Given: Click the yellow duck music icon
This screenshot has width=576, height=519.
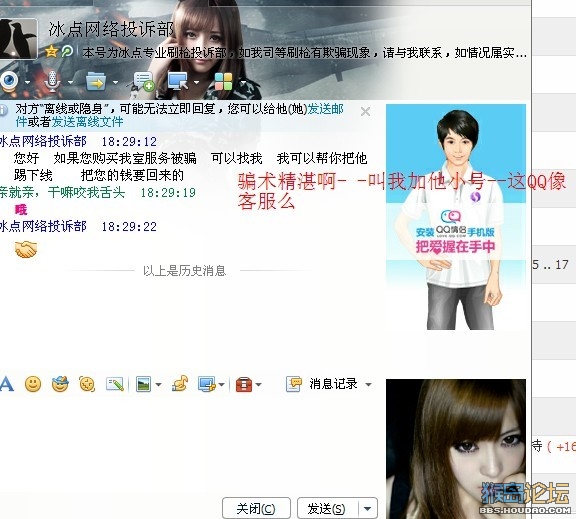Looking at the screenshot, I should tap(180, 384).
